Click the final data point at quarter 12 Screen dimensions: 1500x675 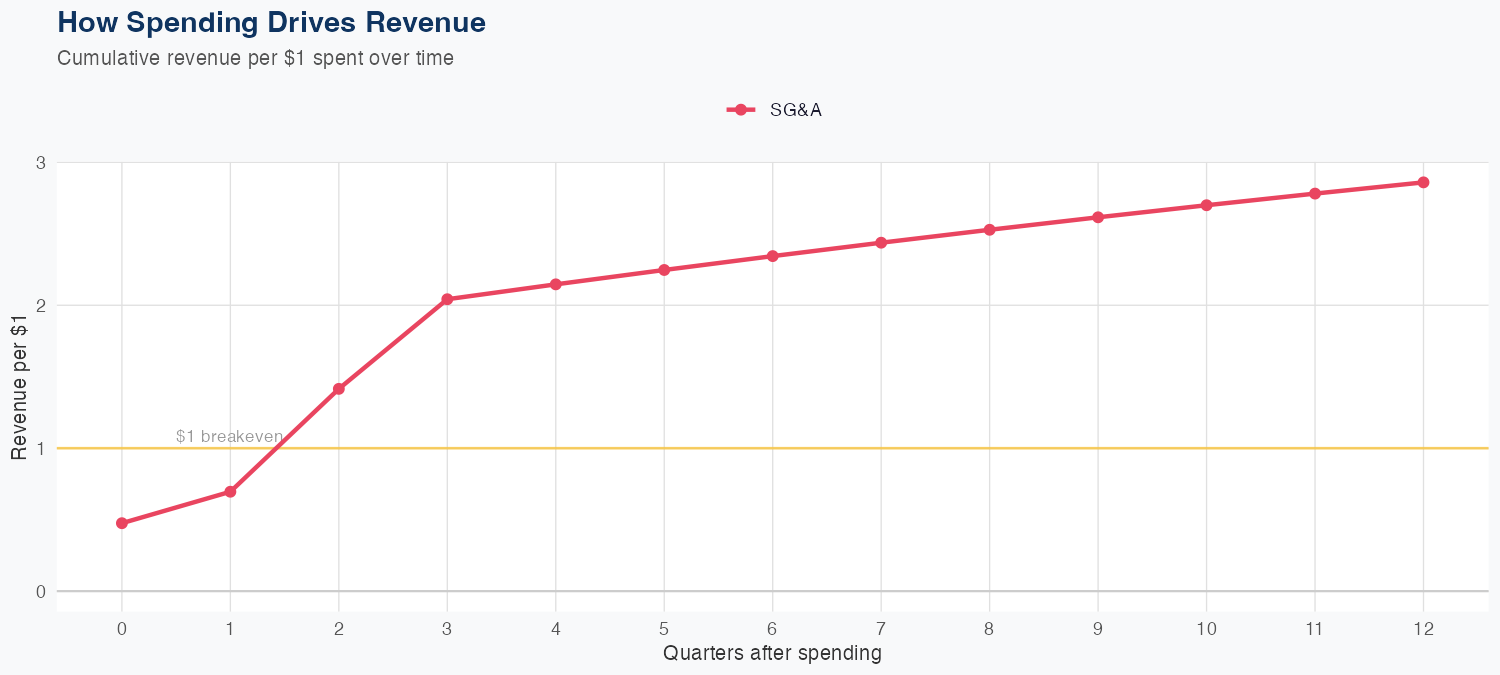point(1423,182)
